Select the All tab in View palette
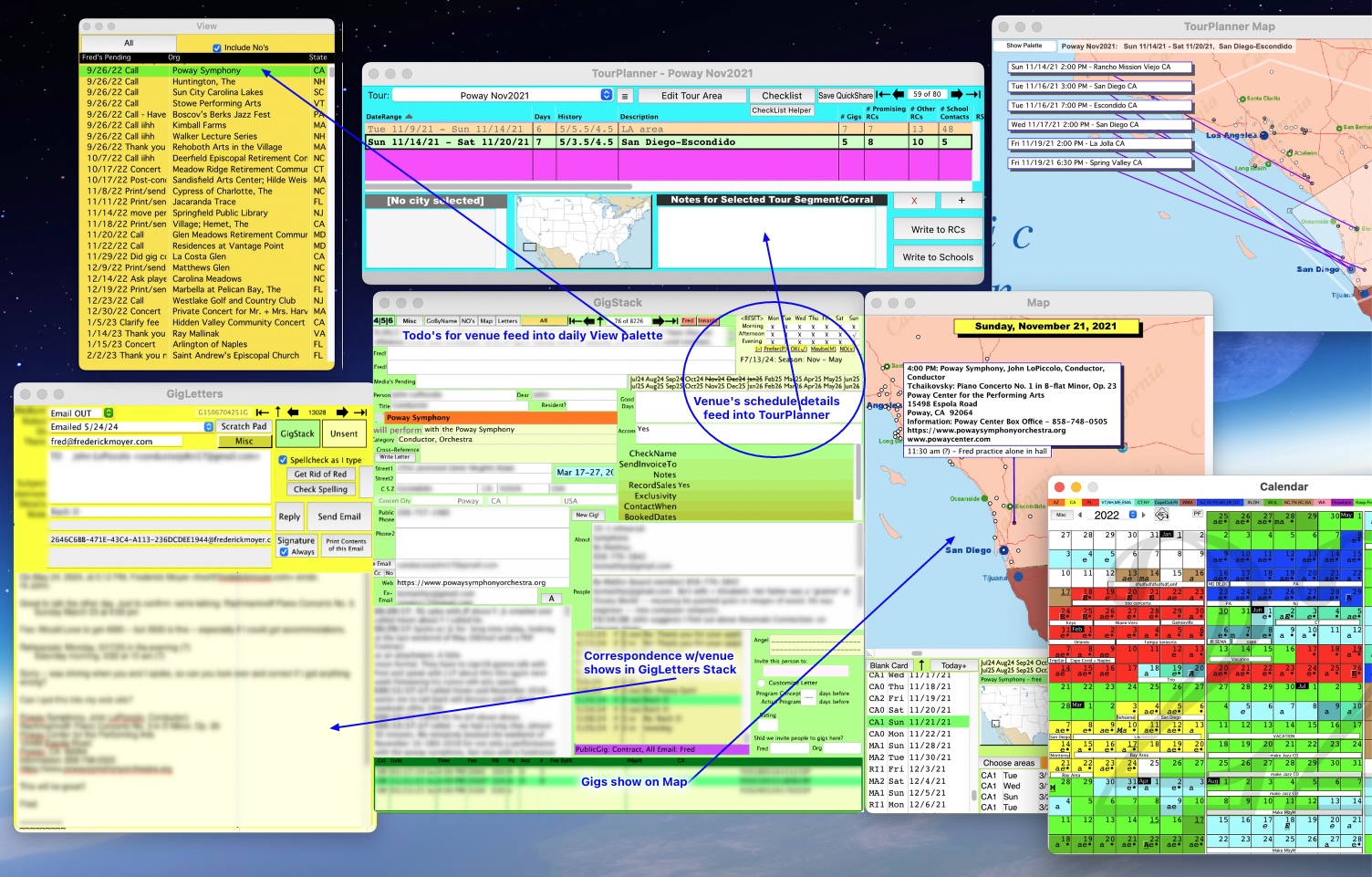1372x877 pixels. 129,43
